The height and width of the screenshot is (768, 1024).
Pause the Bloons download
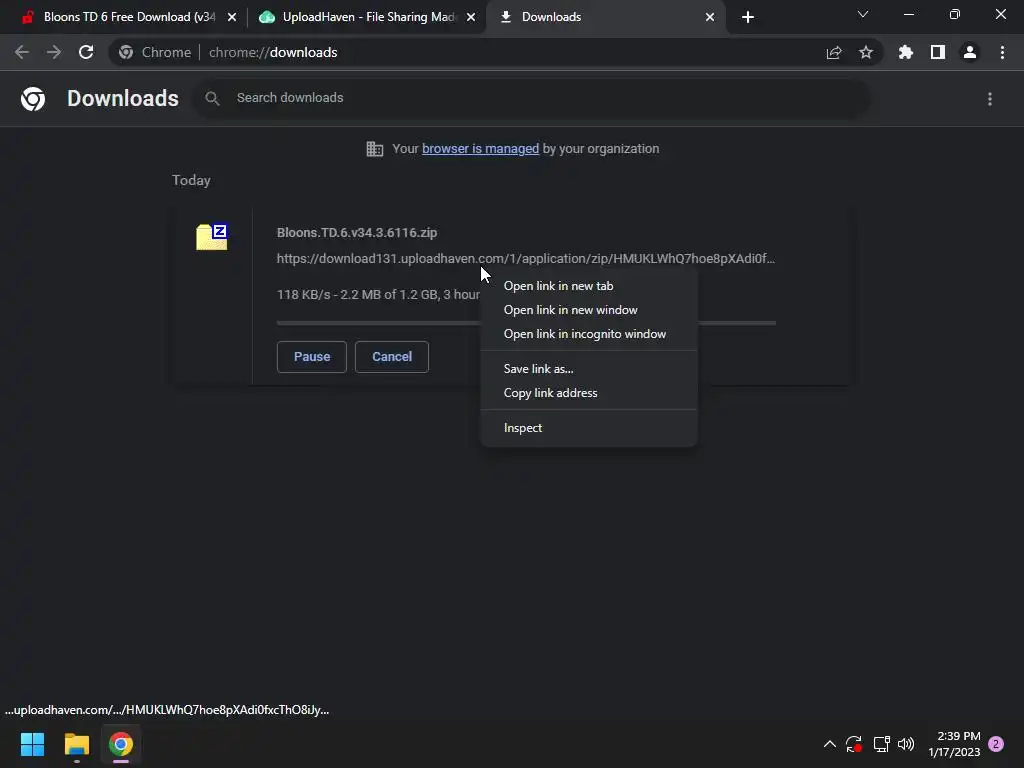[x=312, y=357]
